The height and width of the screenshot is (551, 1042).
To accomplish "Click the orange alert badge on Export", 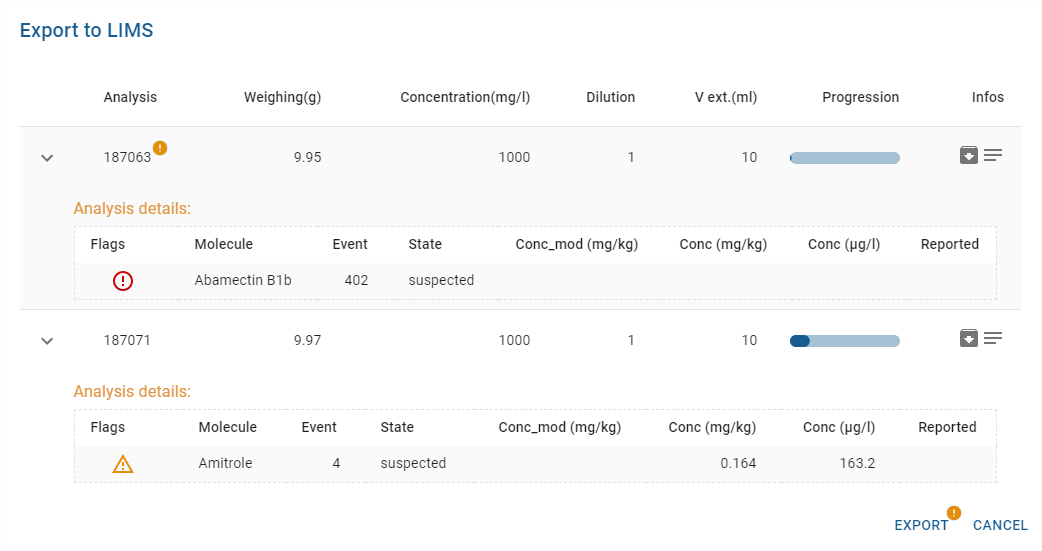I will click(x=953, y=513).
